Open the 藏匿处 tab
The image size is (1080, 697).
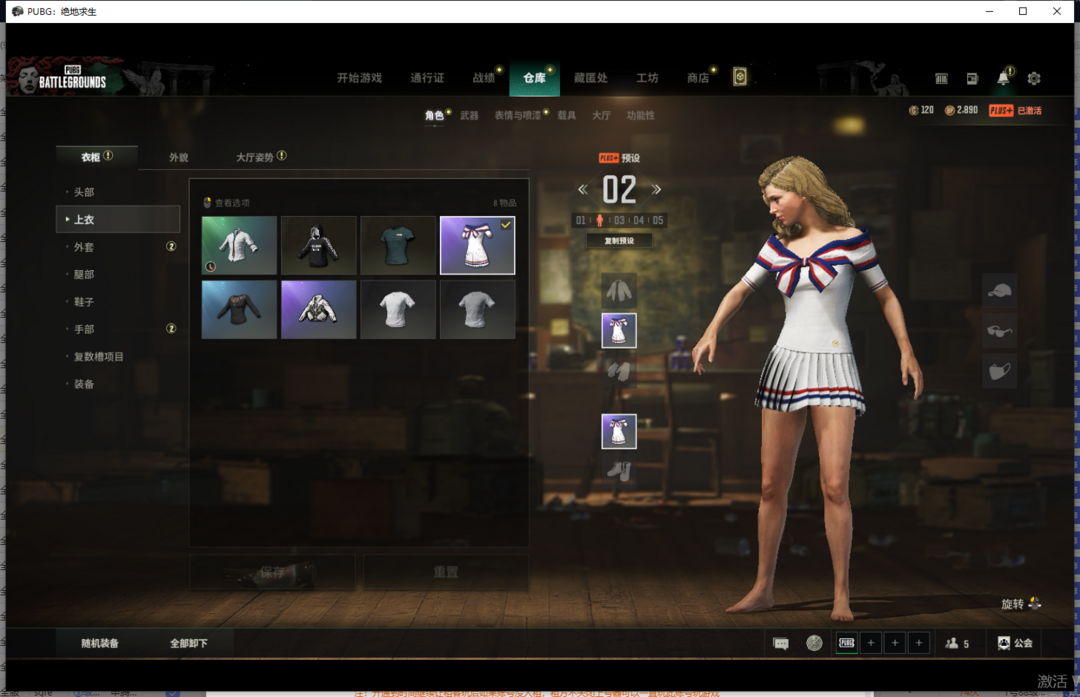(x=590, y=78)
